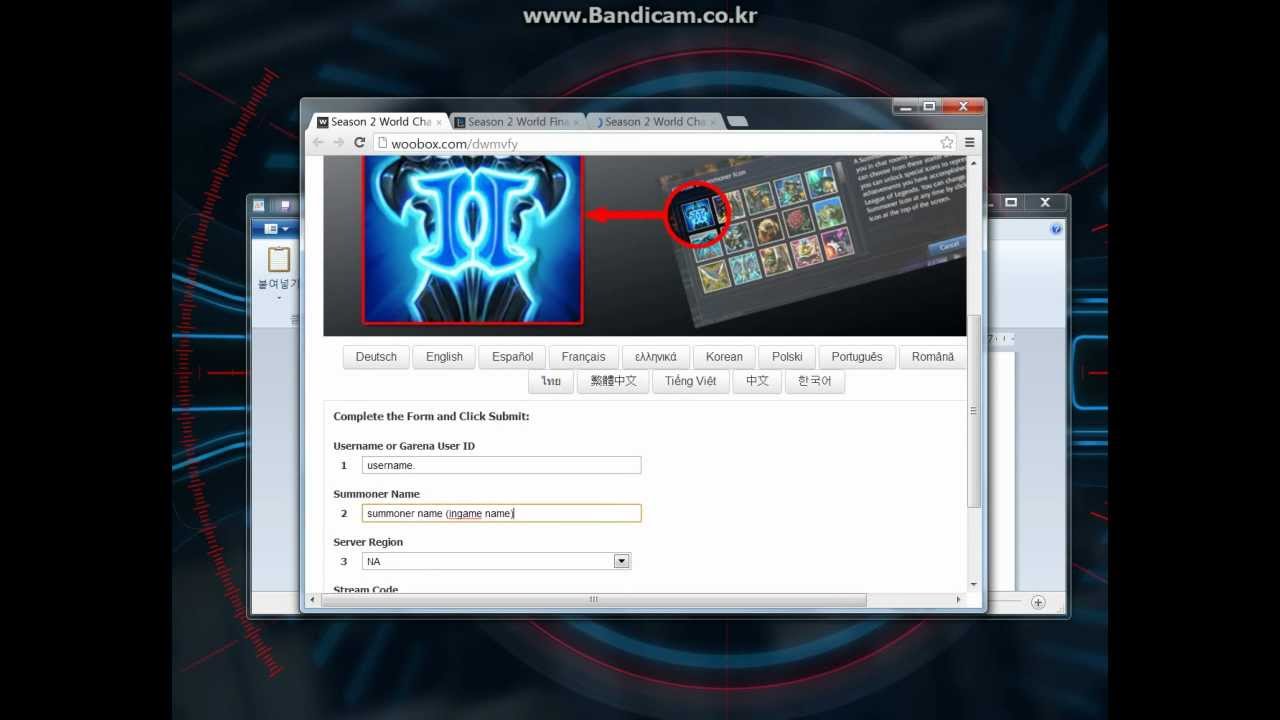The width and height of the screenshot is (1280, 720).
Task: Click the favicon on the second tab
Action: (x=460, y=121)
